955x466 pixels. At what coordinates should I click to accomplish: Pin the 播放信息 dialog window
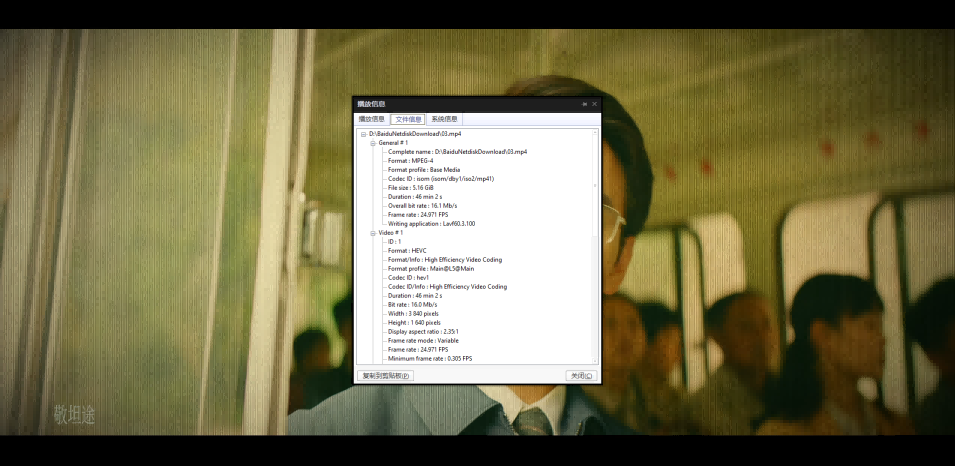coord(584,104)
